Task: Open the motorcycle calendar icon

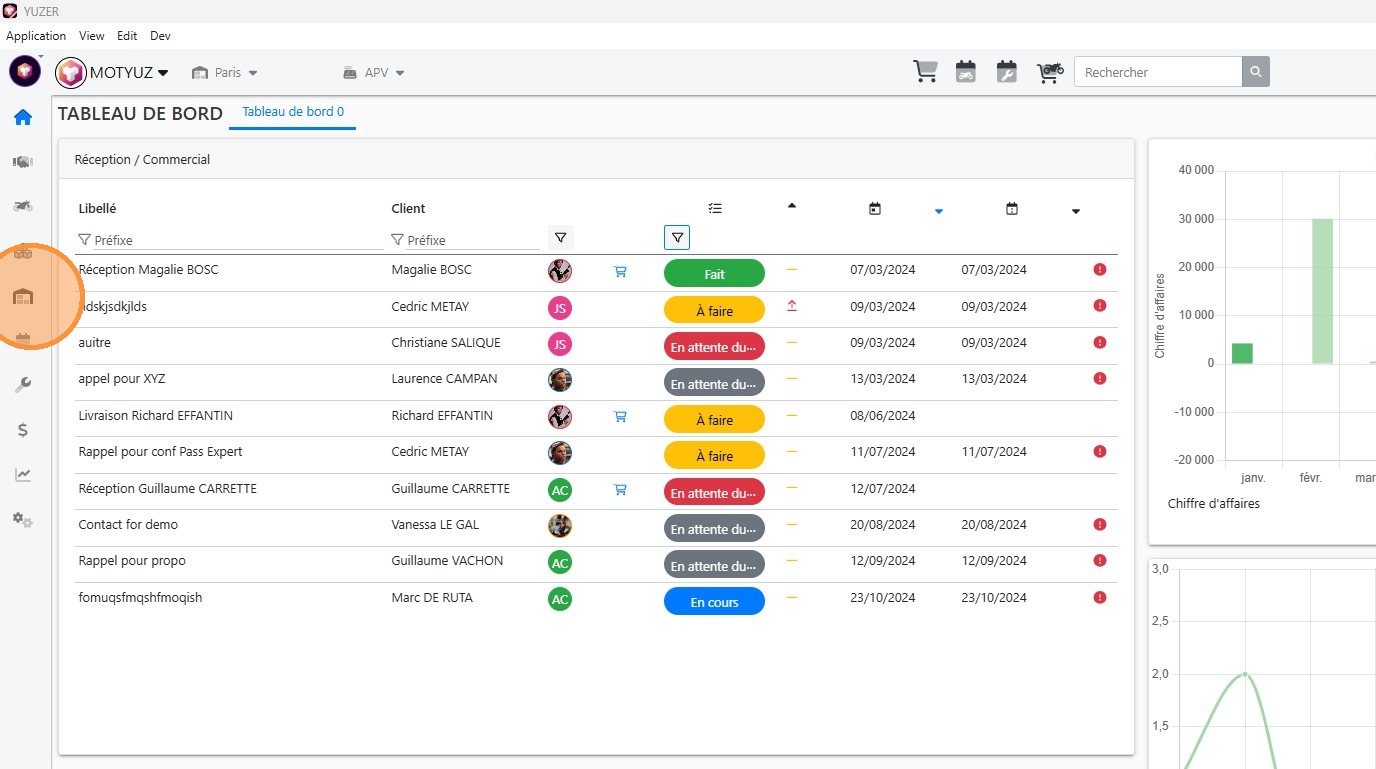Action: pos(965,72)
